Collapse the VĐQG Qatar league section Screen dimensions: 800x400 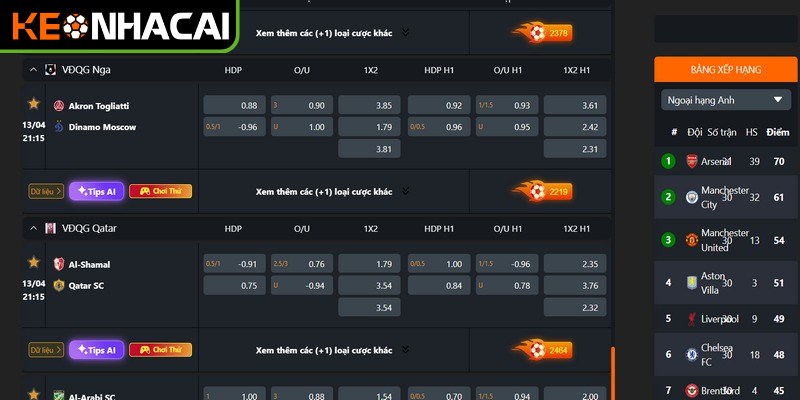click(32, 228)
